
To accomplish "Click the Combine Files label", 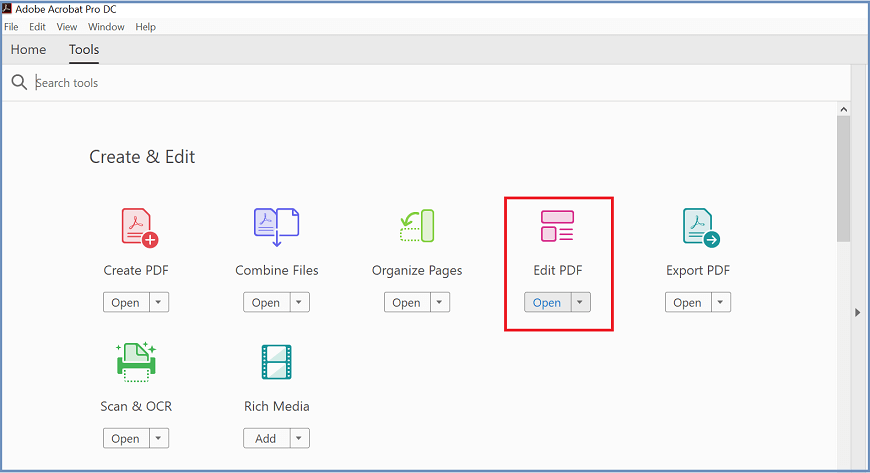I will pyautogui.click(x=276, y=270).
